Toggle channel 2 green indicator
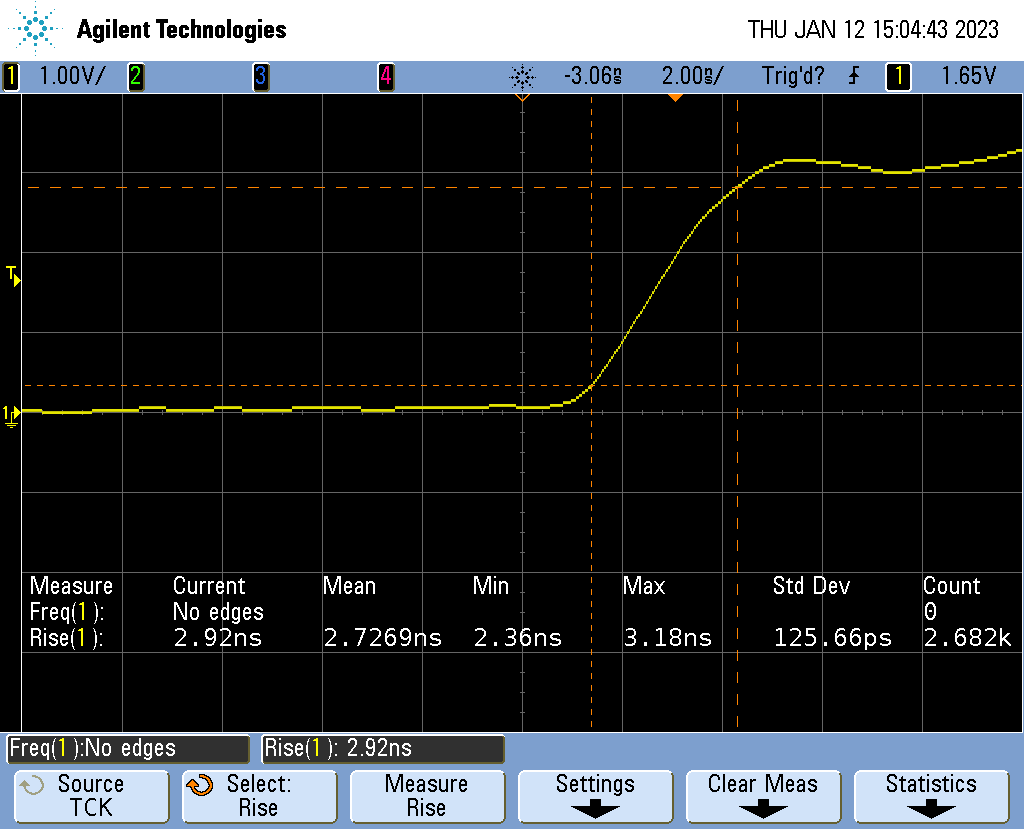1024x829 pixels. tap(135, 76)
